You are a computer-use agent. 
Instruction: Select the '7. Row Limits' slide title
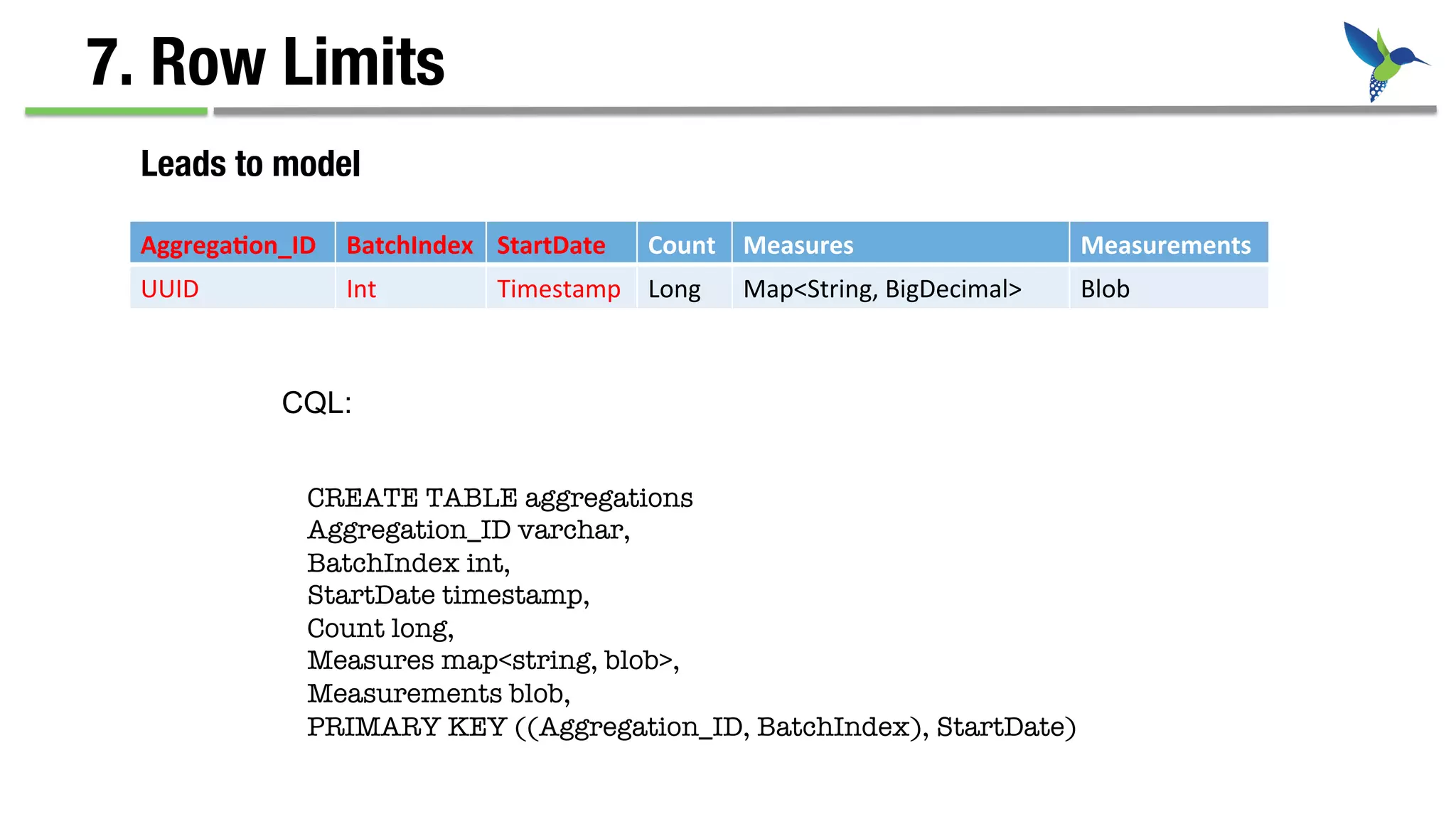[x=265, y=63]
